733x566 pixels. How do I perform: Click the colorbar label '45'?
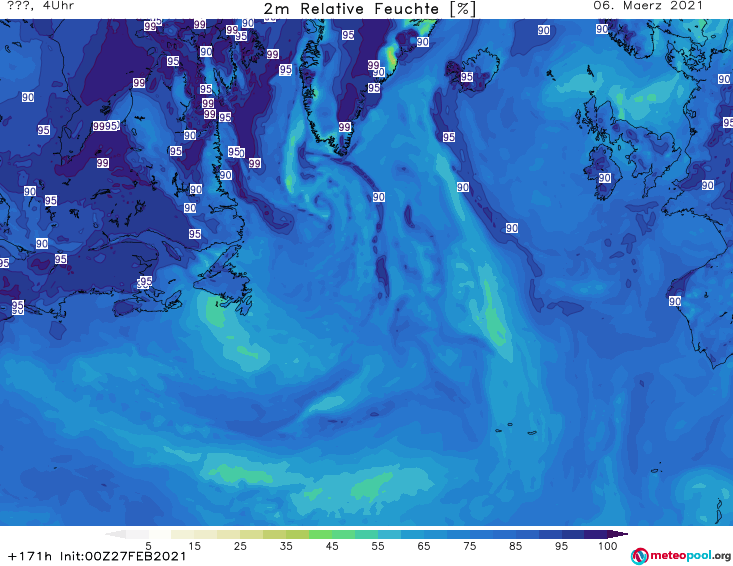tap(331, 546)
